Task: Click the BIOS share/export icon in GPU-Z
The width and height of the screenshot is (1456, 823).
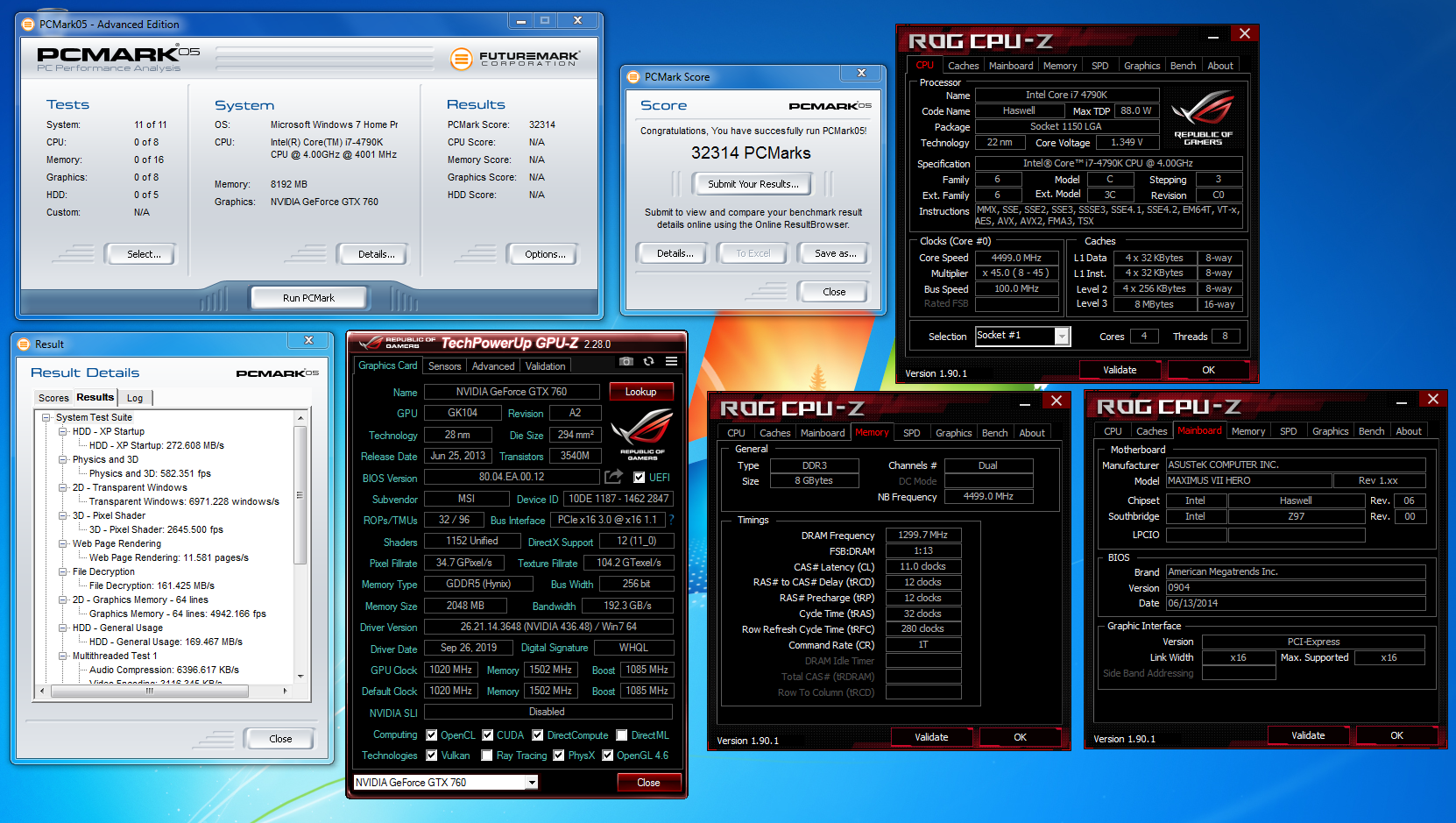Action: click(613, 476)
